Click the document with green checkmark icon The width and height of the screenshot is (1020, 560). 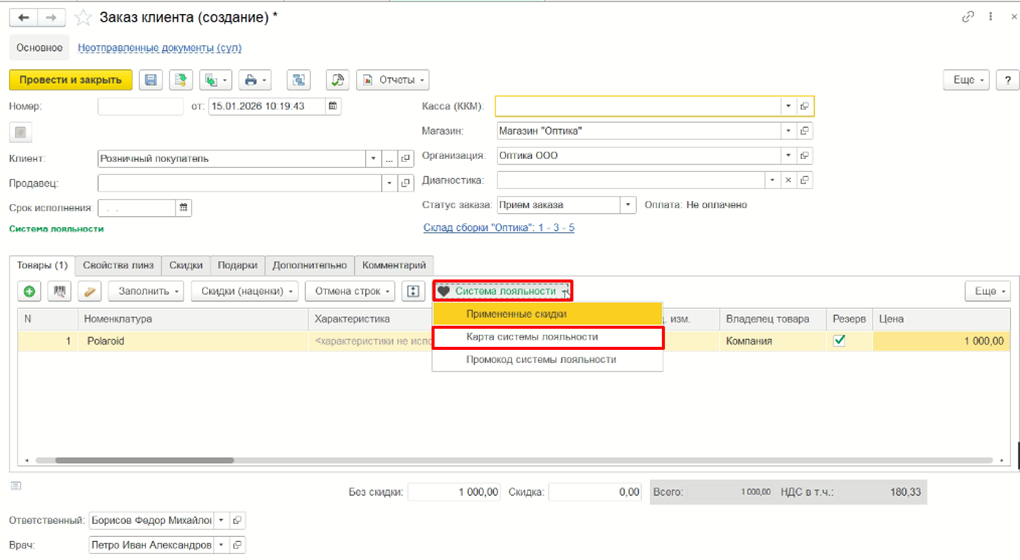(337, 80)
